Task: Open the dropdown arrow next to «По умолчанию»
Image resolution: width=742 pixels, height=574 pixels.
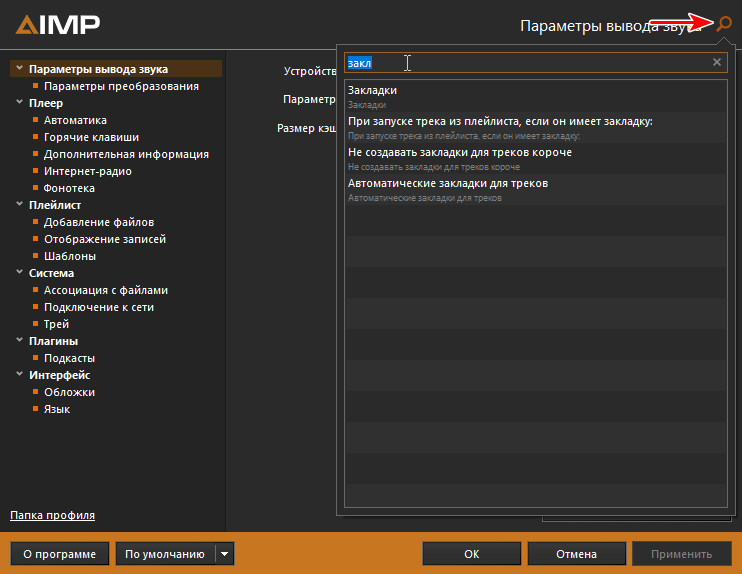Action: point(225,554)
